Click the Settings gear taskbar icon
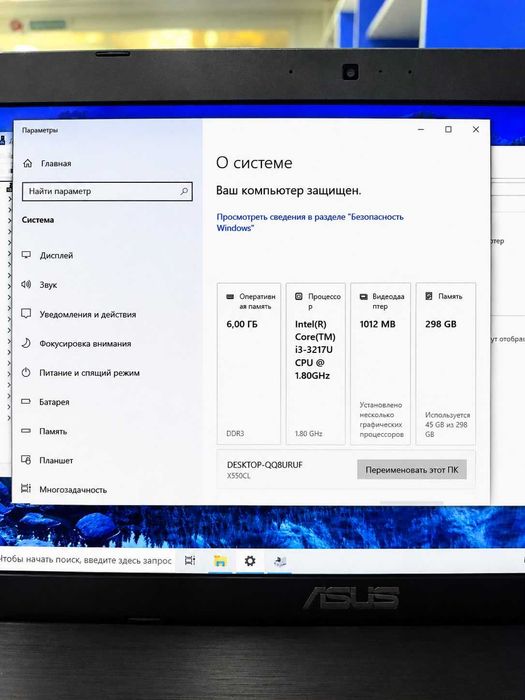525x700 pixels. tap(250, 561)
